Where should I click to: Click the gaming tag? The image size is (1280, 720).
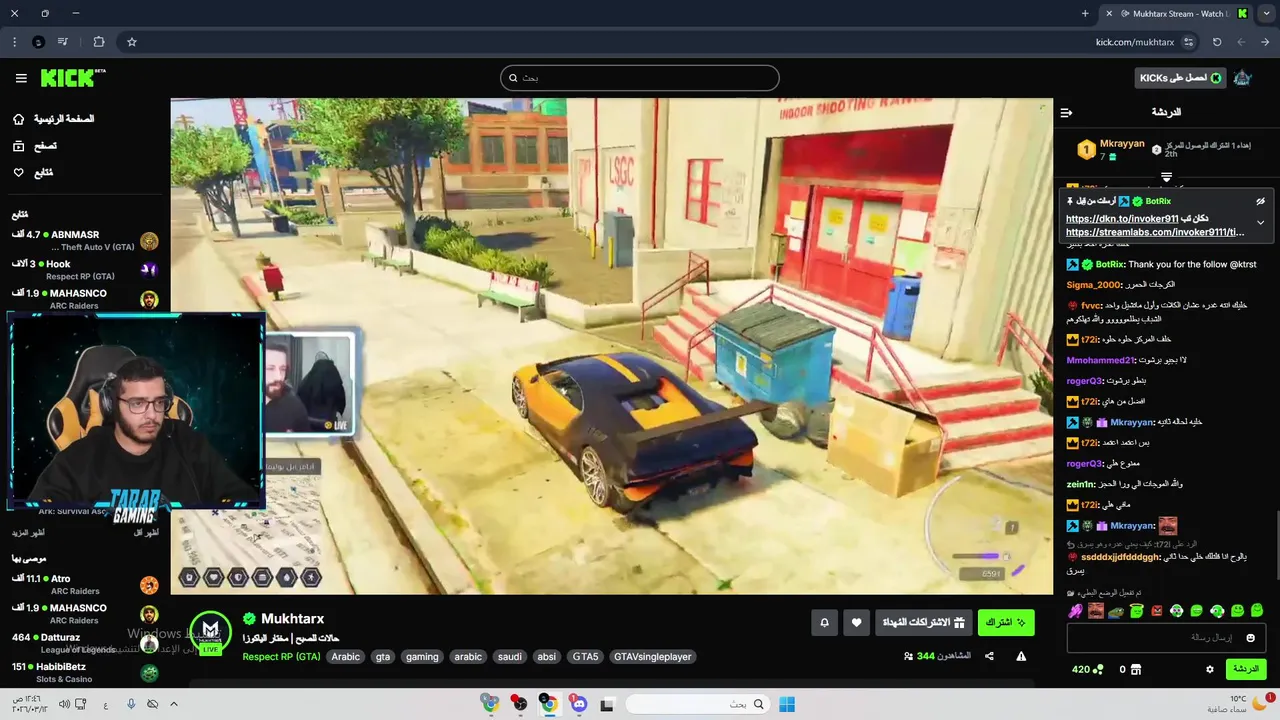pyautogui.click(x=422, y=657)
